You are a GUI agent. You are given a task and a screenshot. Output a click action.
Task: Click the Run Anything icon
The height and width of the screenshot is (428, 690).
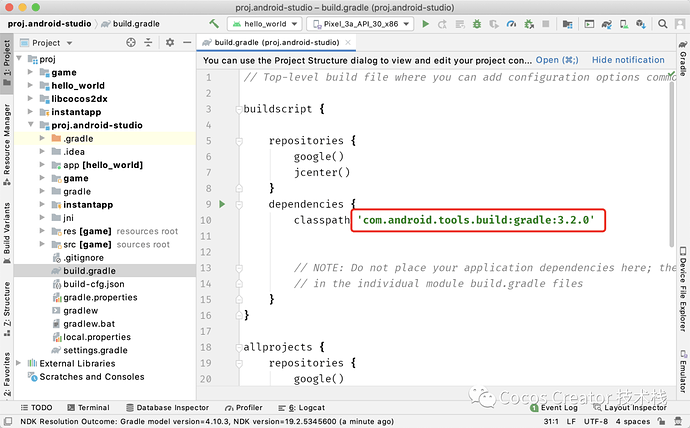589,24
